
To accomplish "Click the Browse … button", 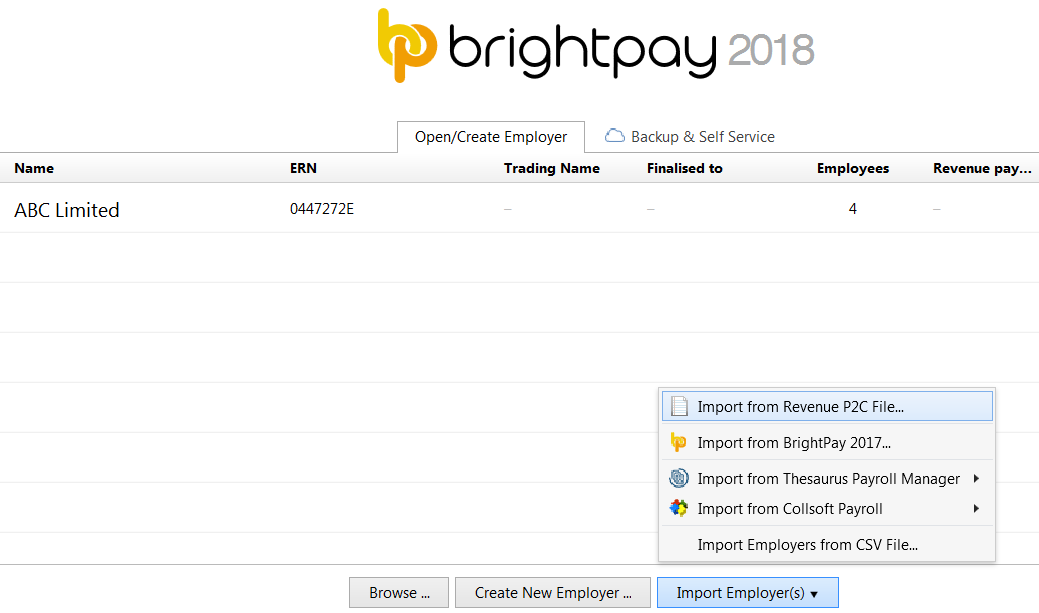I will pyautogui.click(x=399, y=592).
